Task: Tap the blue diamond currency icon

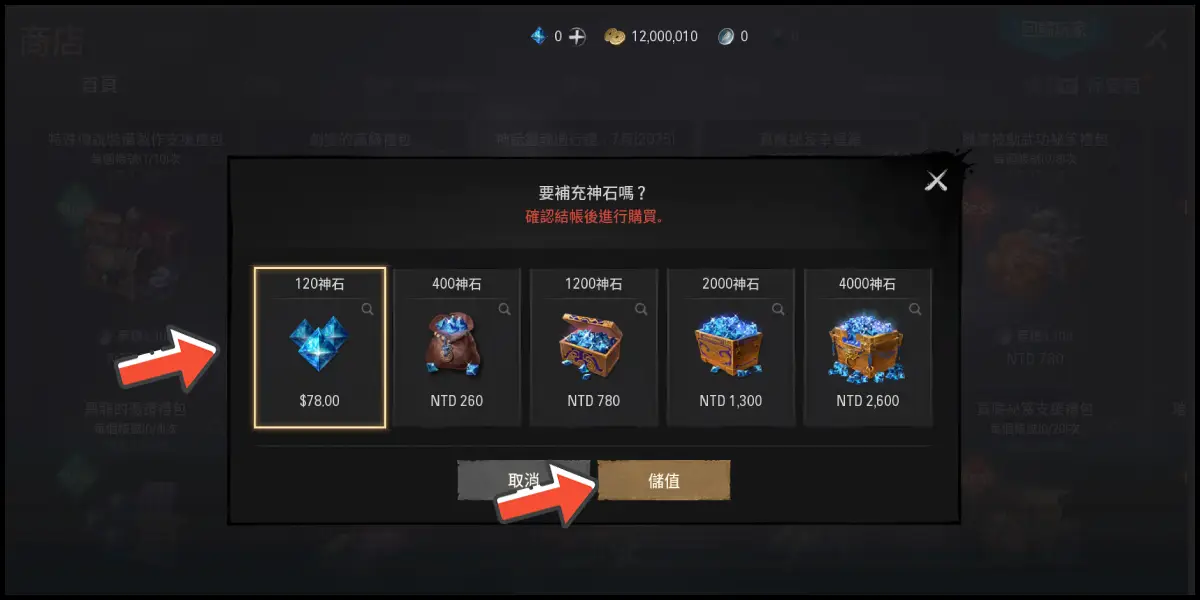Action: tap(539, 37)
